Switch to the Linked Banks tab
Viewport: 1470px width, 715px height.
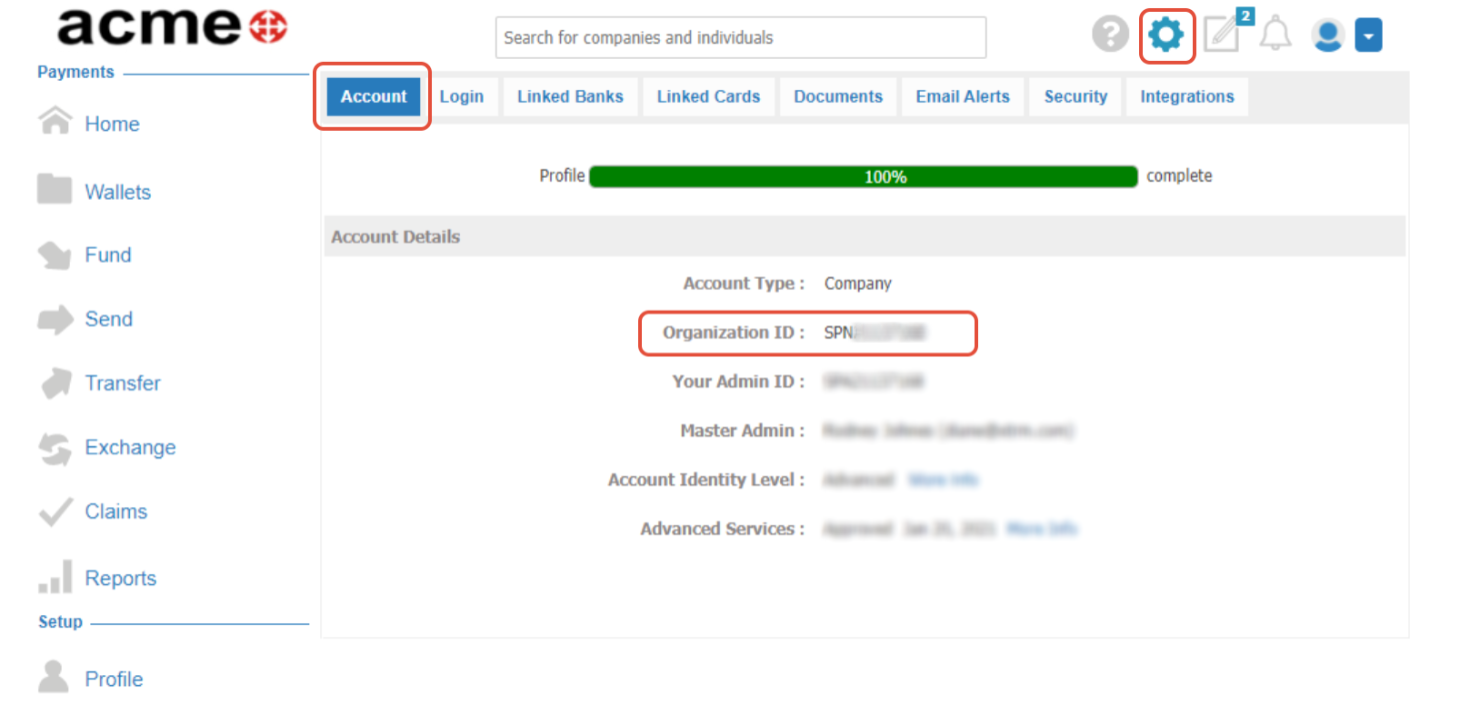point(569,96)
